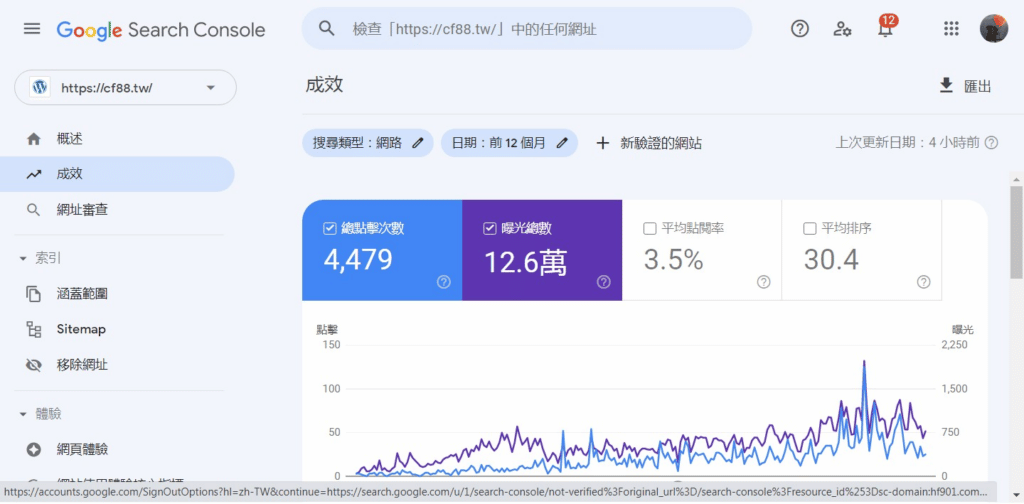Open the hamburger main menu
This screenshot has height=504, width=1024.
(x=31, y=29)
